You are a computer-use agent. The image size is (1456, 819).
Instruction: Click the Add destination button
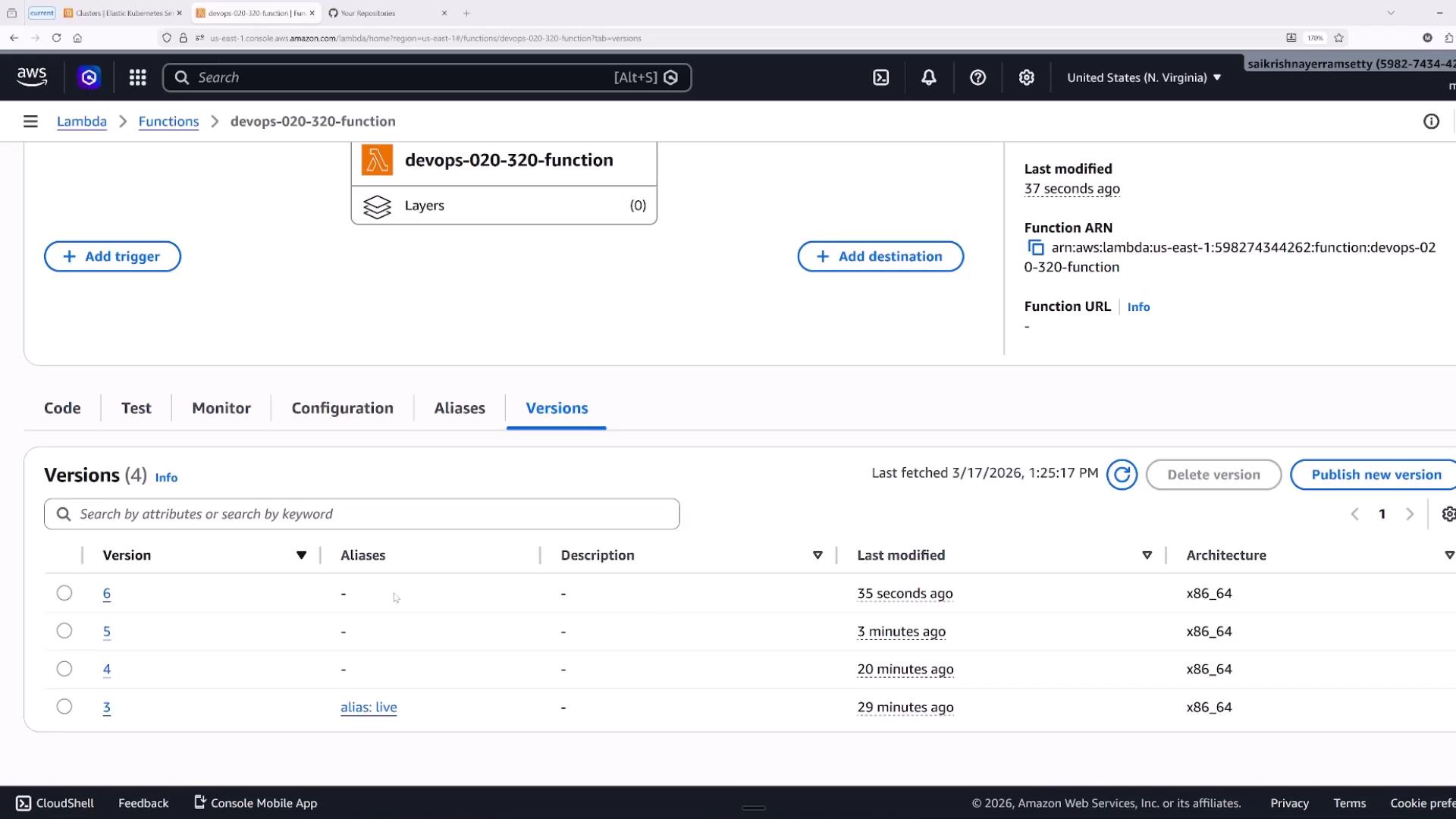click(x=880, y=256)
